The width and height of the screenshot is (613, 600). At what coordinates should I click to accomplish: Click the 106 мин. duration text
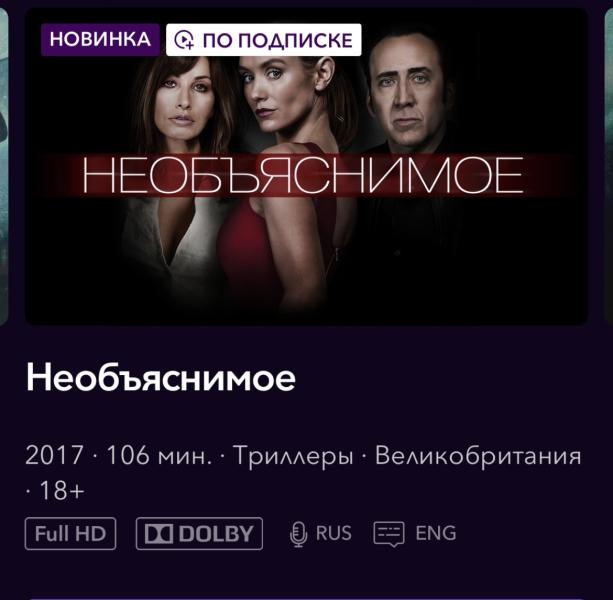click(159, 455)
